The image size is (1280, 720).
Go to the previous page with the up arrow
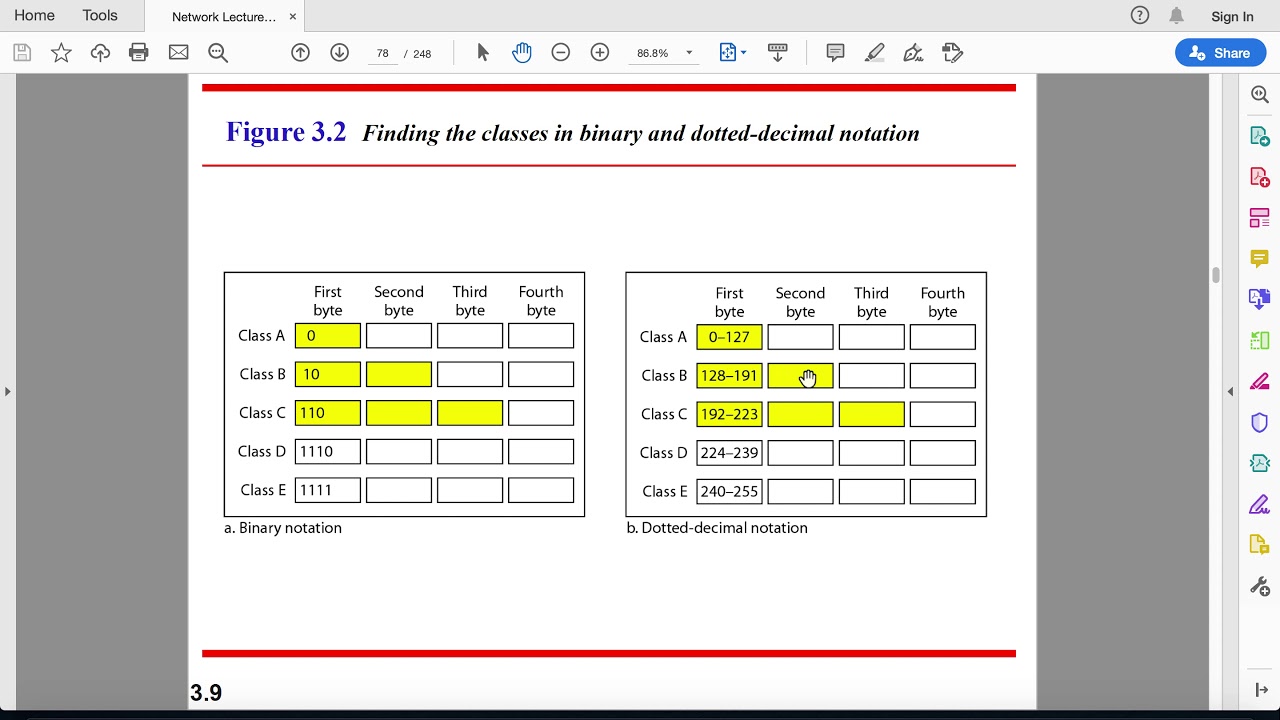[x=300, y=53]
